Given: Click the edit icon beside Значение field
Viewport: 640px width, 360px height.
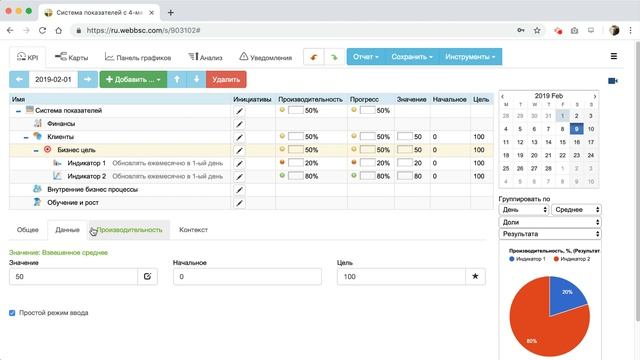Looking at the screenshot, I should [147, 276].
